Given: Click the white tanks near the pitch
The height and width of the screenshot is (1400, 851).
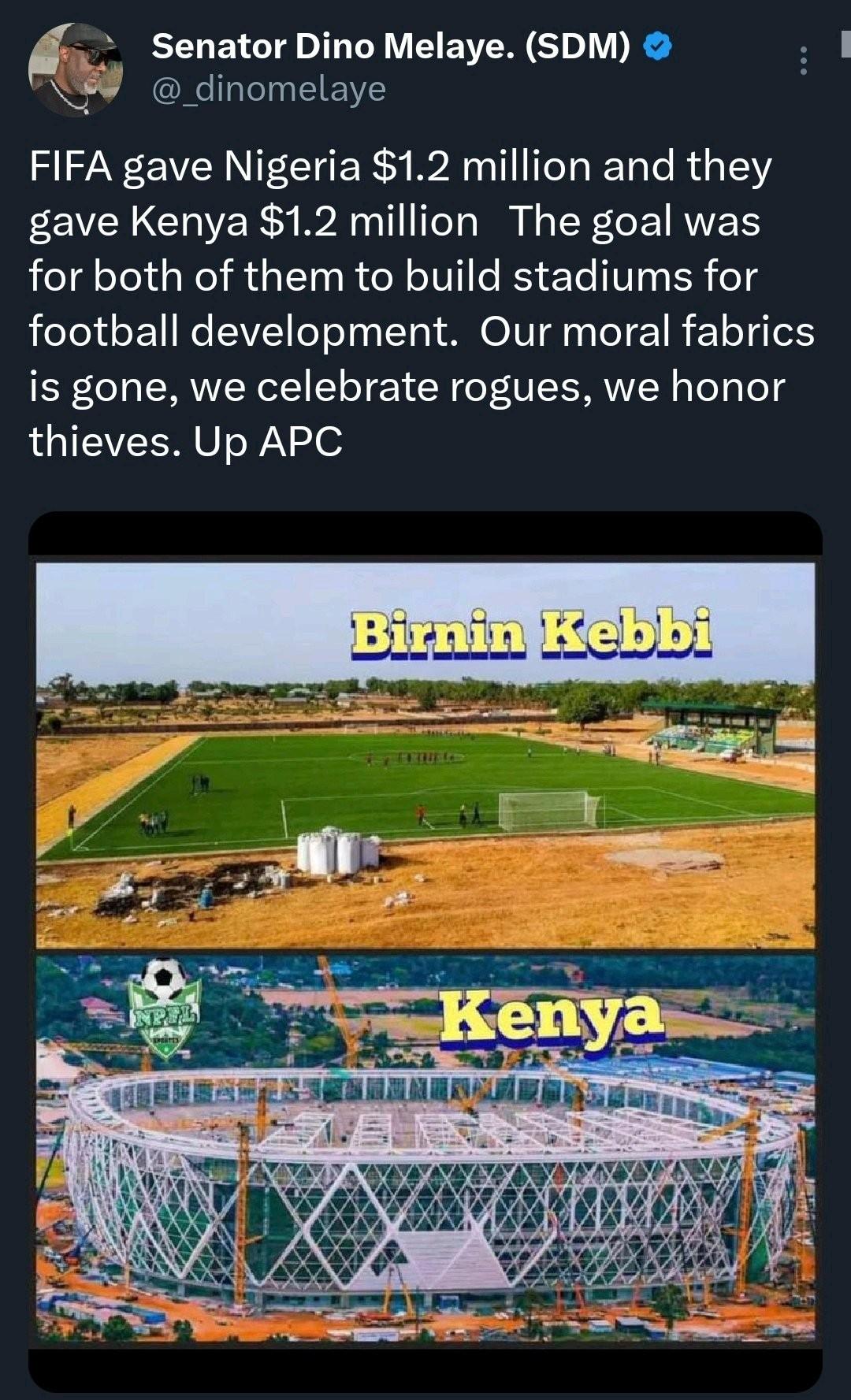Looking at the screenshot, I should pyautogui.click(x=337, y=852).
